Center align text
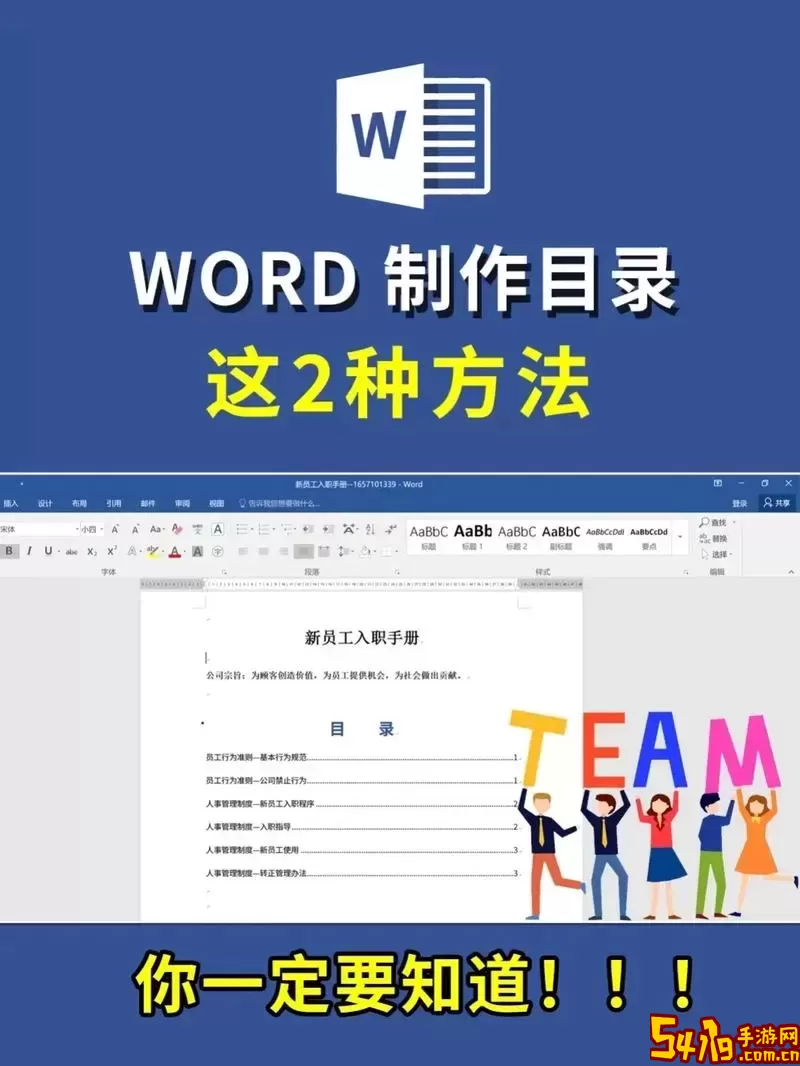Image resolution: width=800 pixels, height=1066 pixels. point(264,551)
